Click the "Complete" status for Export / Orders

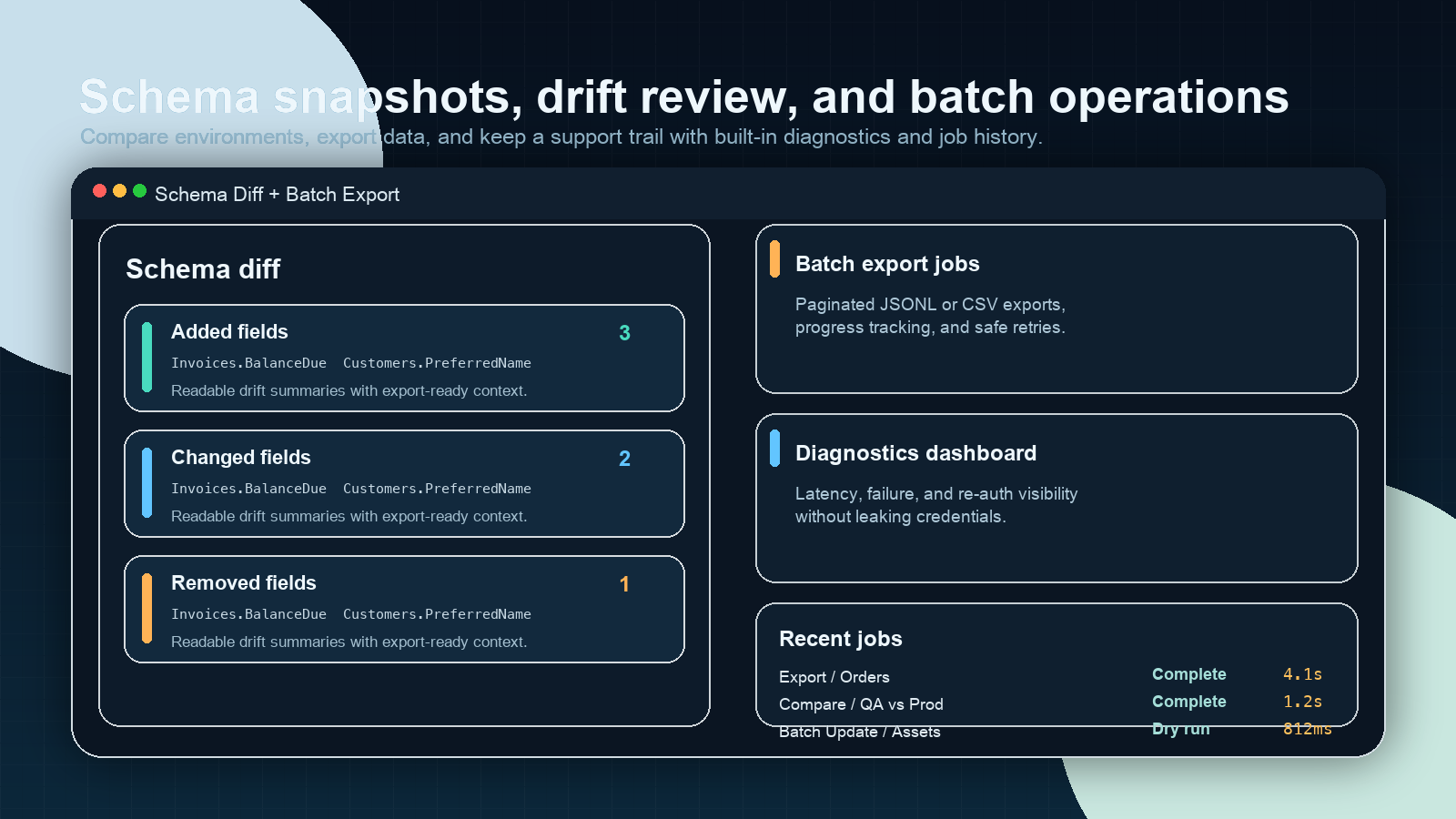point(1188,674)
